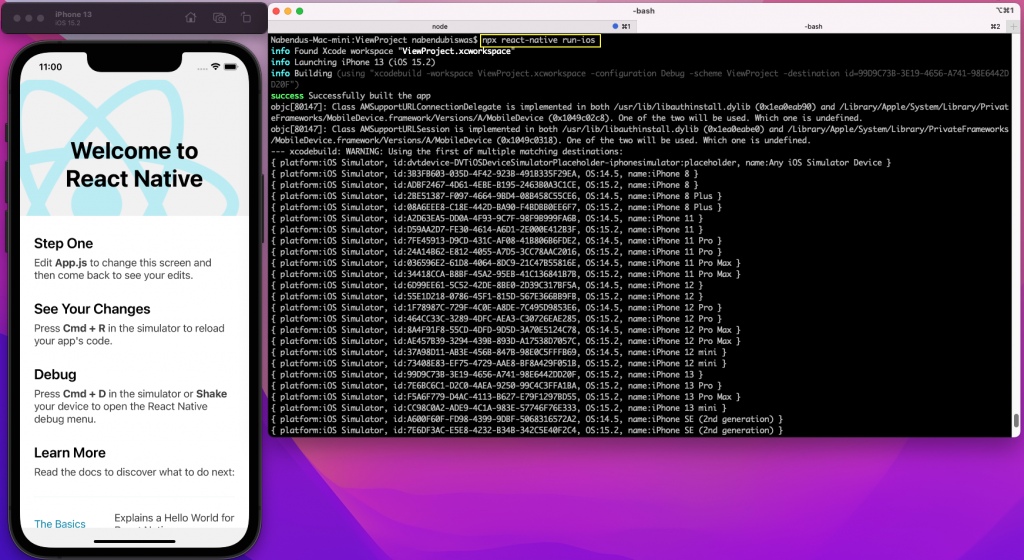Click the iPhone 11 row with id A2D63EA5

click(x=487, y=218)
